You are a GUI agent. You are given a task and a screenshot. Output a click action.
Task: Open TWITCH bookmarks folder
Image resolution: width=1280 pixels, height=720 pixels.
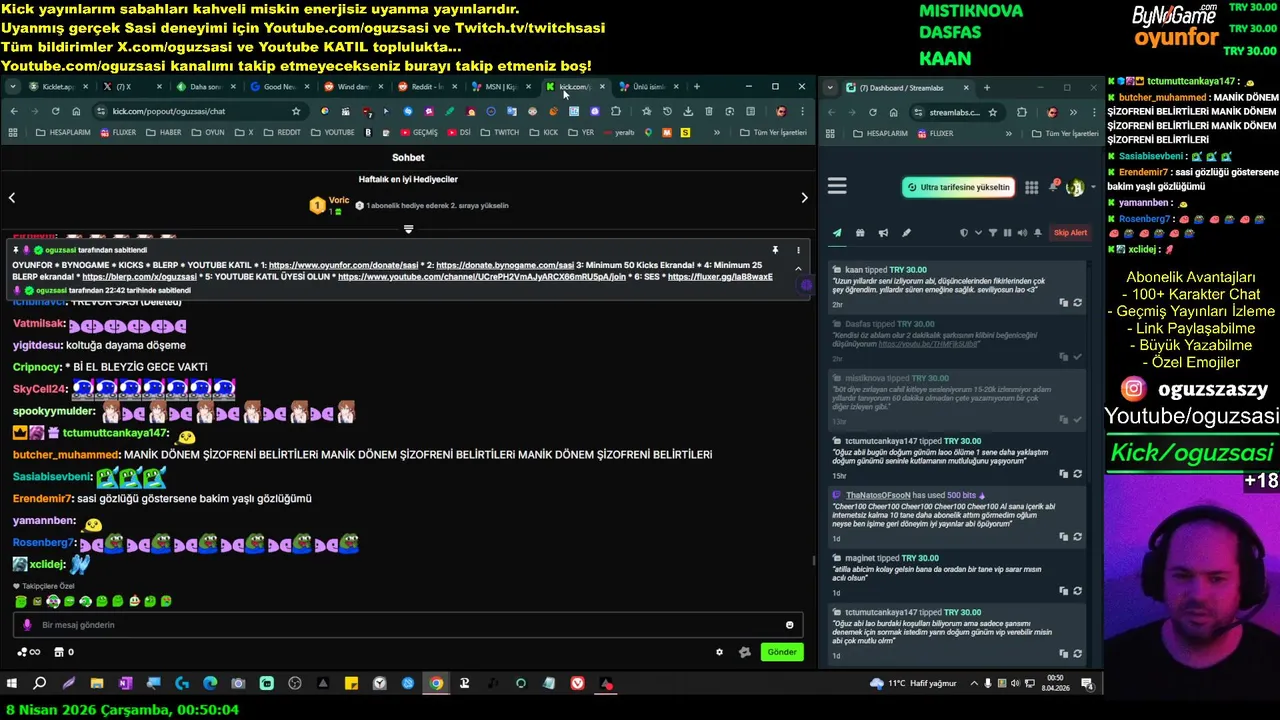point(499,132)
